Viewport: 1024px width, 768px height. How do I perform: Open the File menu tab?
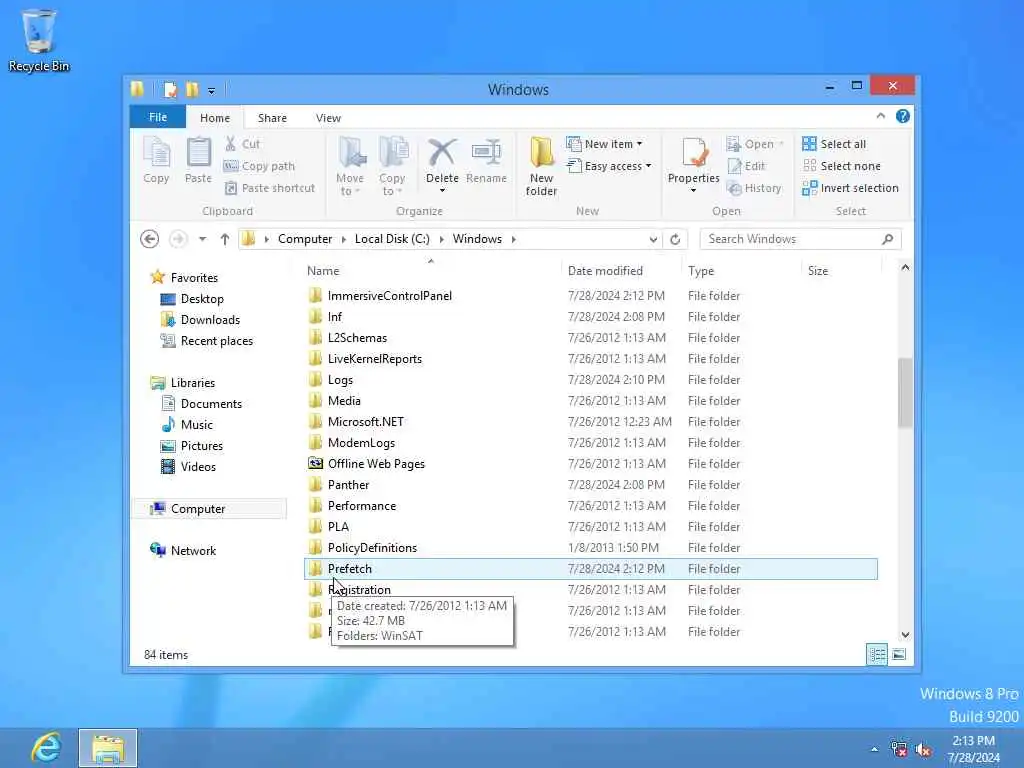coord(157,117)
